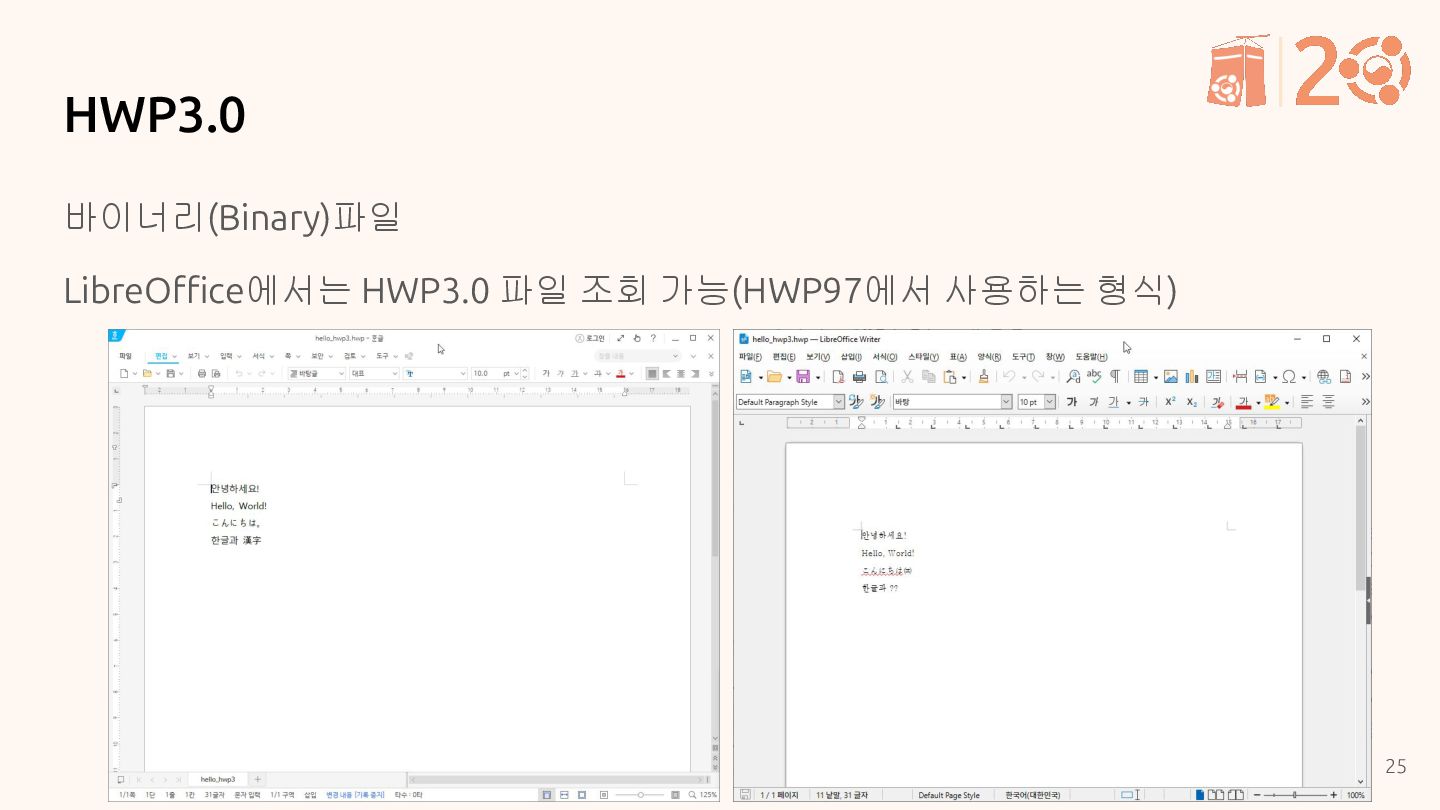Click Clear Direct Formatting icon in LibreOffice
The width and height of the screenshot is (1440, 810).
[x=1217, y=402]
